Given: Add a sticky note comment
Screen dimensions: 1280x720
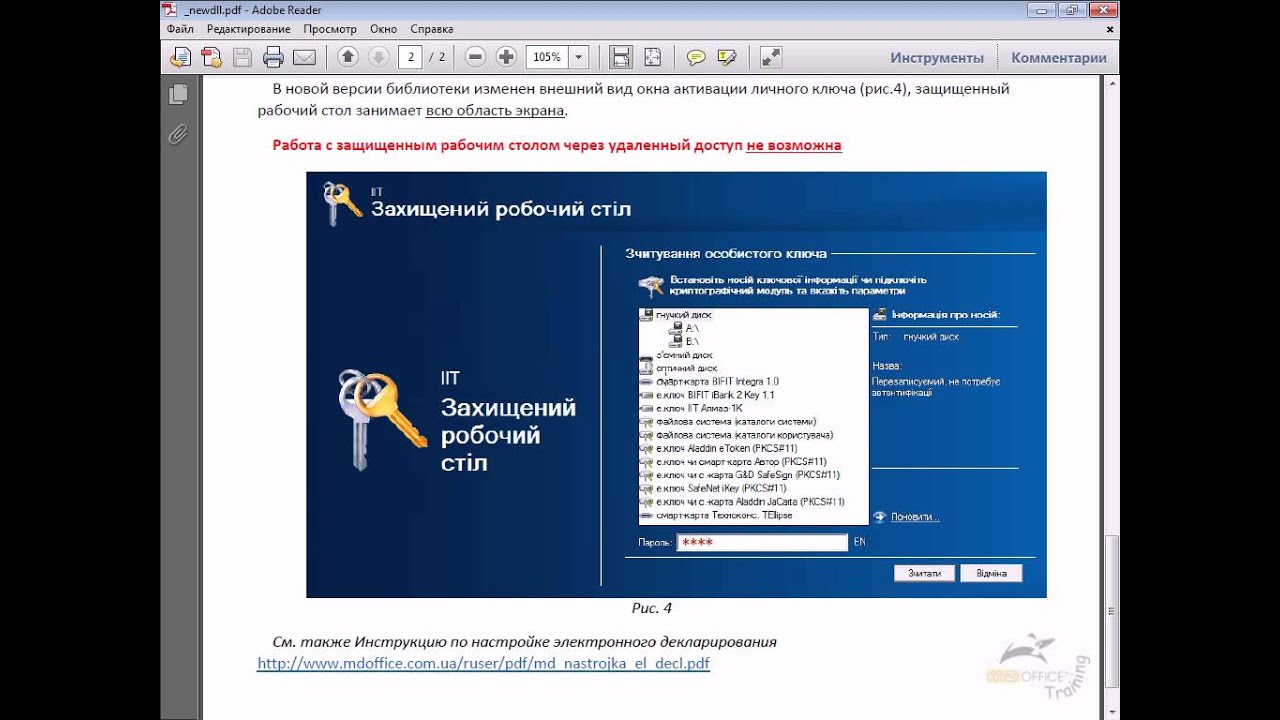Looking at the screenshot, I should tap(696, 57).
